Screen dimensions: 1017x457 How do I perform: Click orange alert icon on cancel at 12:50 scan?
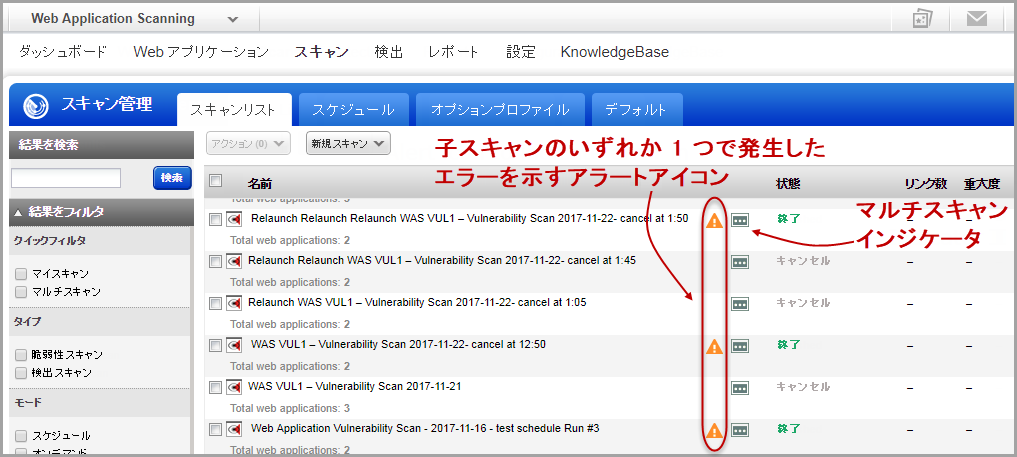714,346
